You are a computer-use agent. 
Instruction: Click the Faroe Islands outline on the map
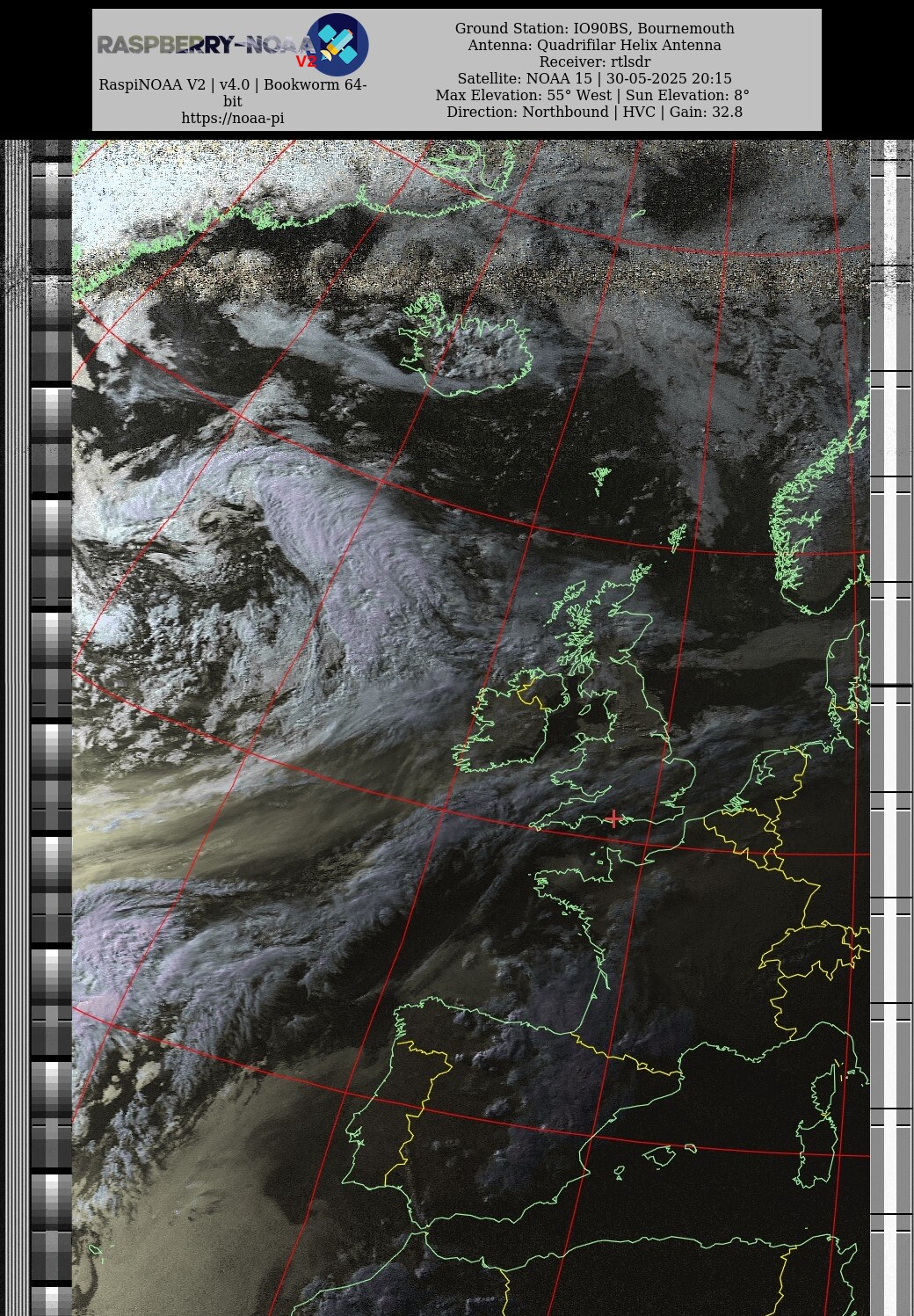click(x=601, y=481)
